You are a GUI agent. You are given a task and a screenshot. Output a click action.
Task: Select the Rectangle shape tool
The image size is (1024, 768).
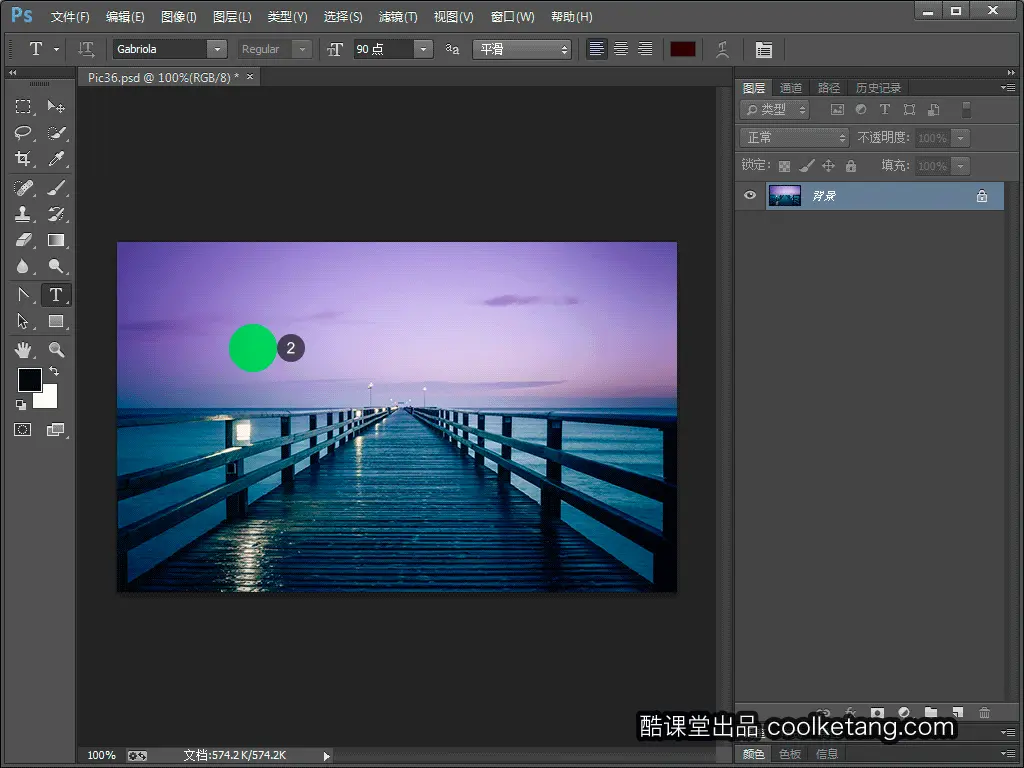56,321
